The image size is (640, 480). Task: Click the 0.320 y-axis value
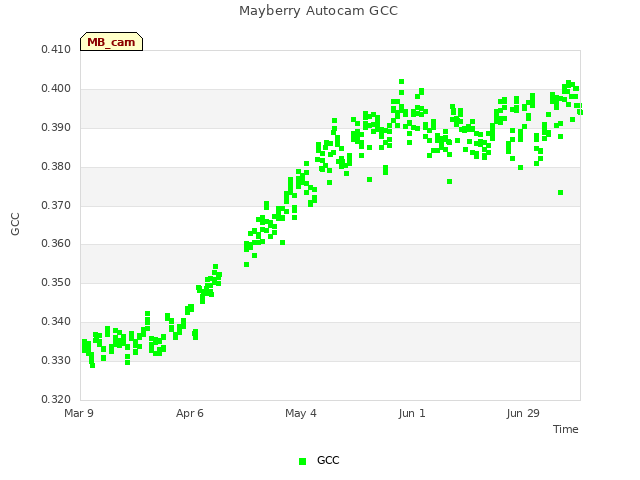56,399
